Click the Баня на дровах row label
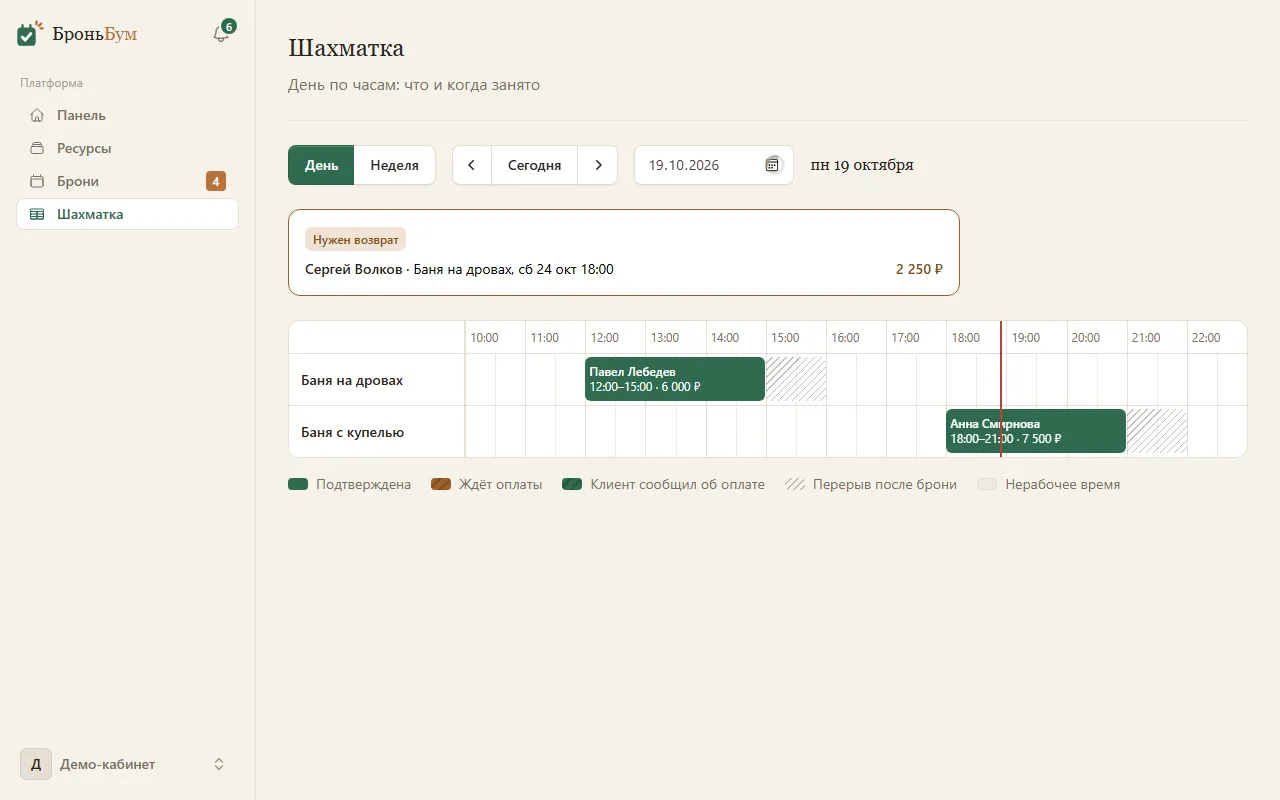This screenshot has height=800, width=1280. [x=352, y=380]
